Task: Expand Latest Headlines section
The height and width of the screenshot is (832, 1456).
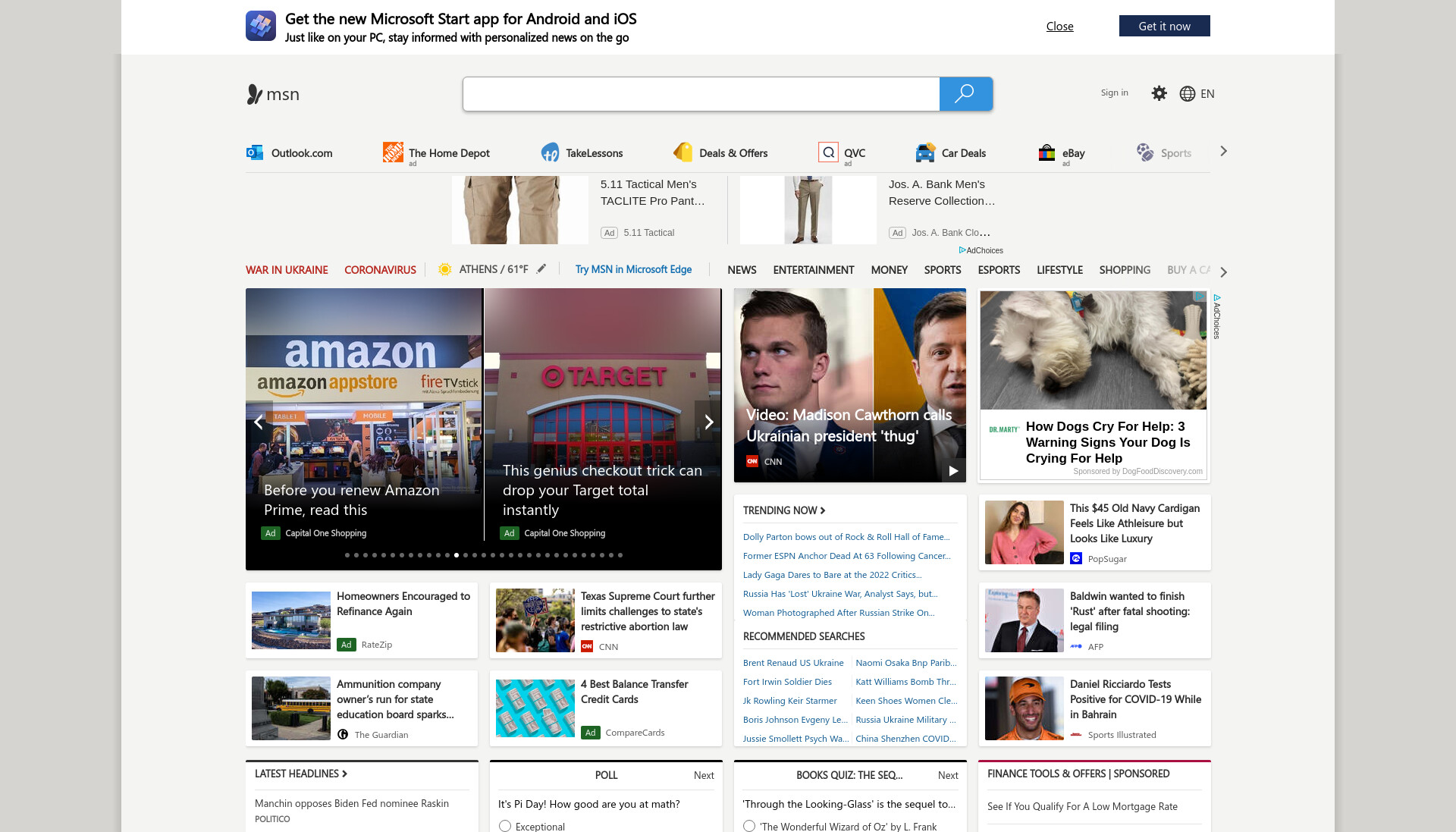Action: pyautogui.click(x=301, y=774)
